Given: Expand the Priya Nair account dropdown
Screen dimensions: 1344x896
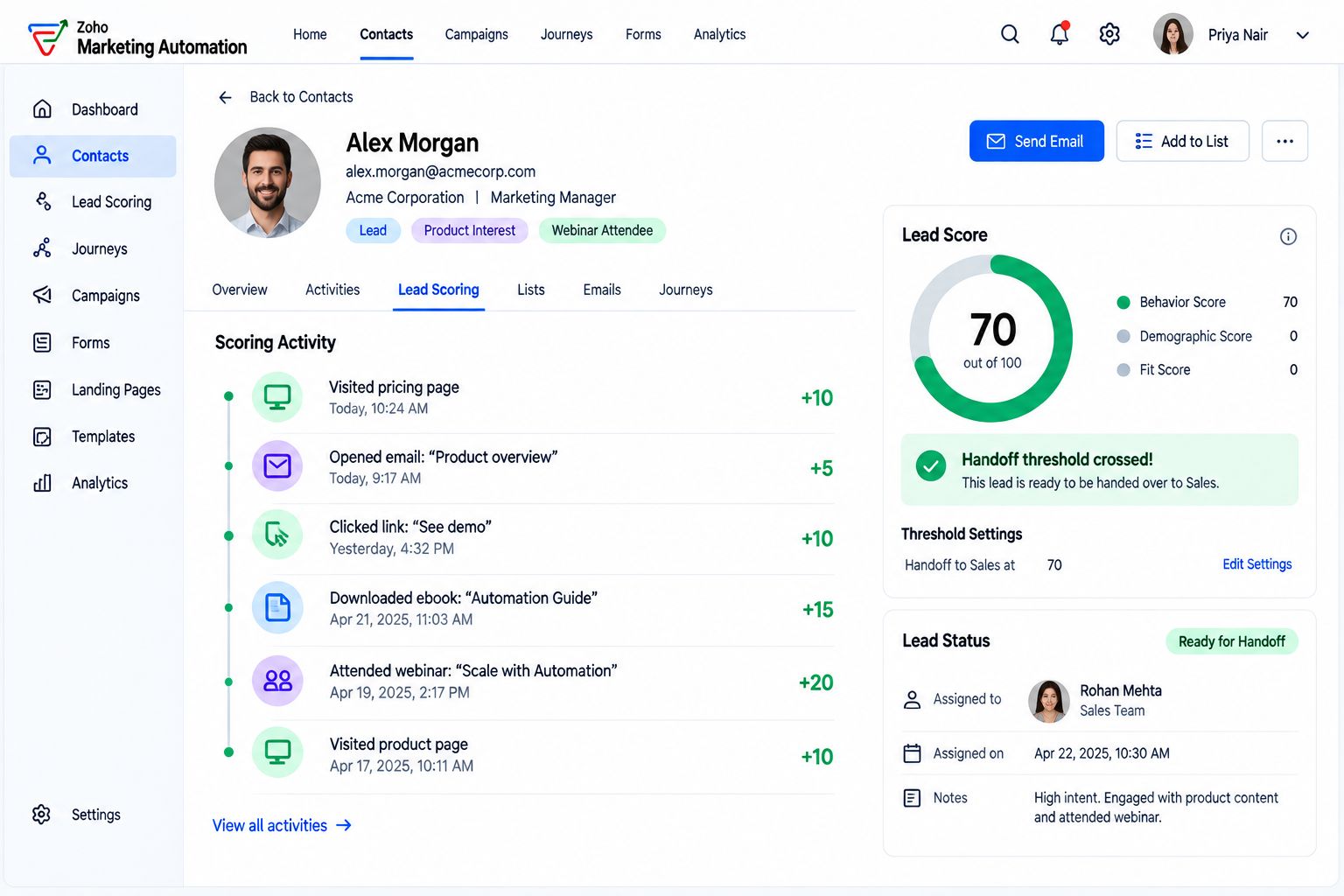Looking at the screenshot, I should point(1302,35).
